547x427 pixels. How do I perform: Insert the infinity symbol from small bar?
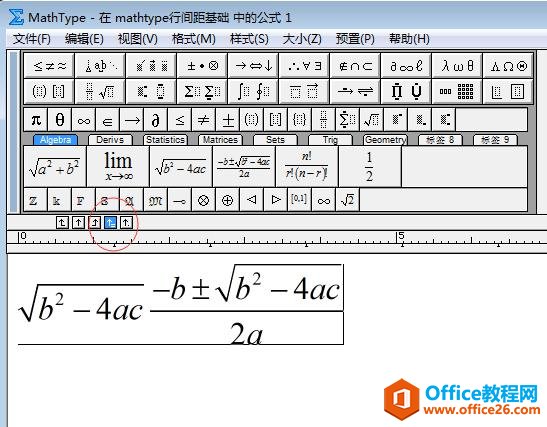pyautogui.click(x=84, y=120)
